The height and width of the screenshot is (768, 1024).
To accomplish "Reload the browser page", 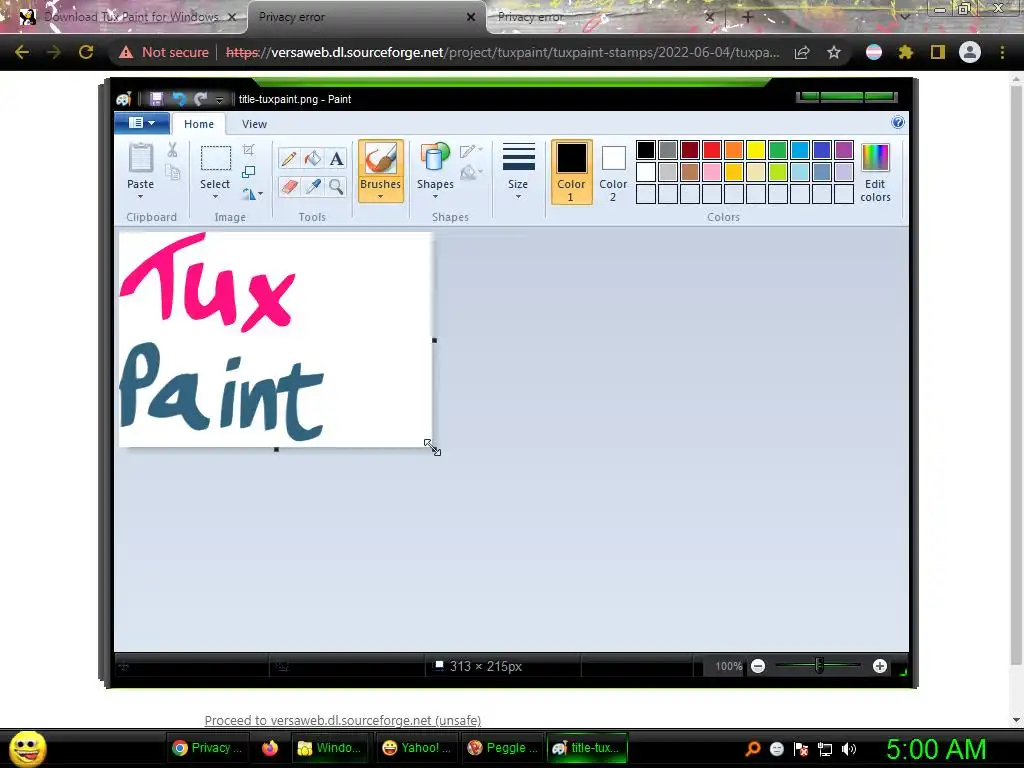I will click(86, 52).
